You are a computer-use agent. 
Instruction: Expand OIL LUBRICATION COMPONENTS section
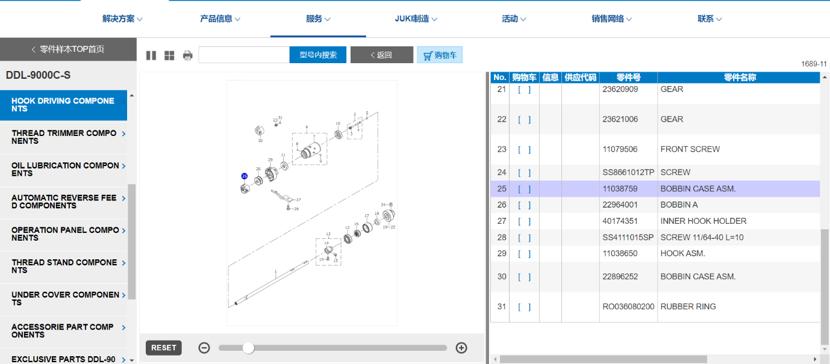(x=64, y=169)
